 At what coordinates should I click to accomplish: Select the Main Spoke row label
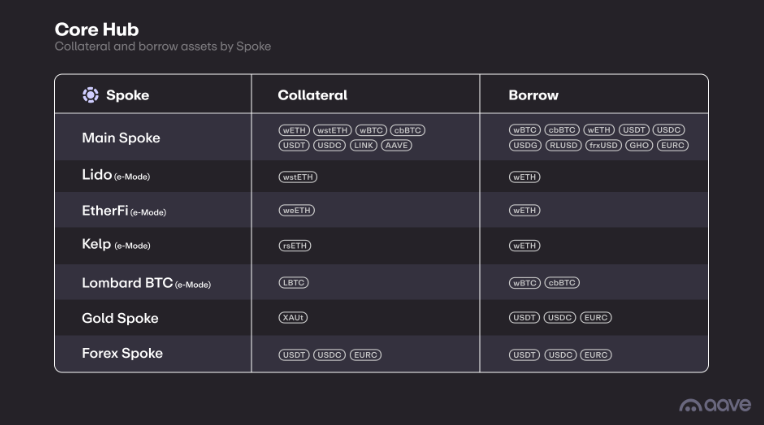tap(120, 138)
